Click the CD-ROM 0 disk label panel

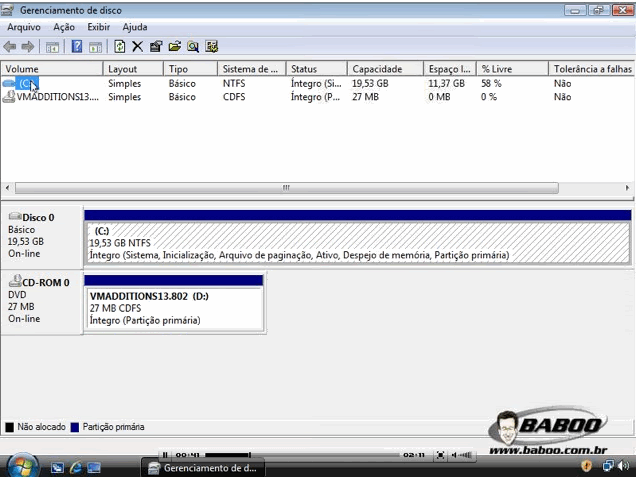(x=42, y=302)
